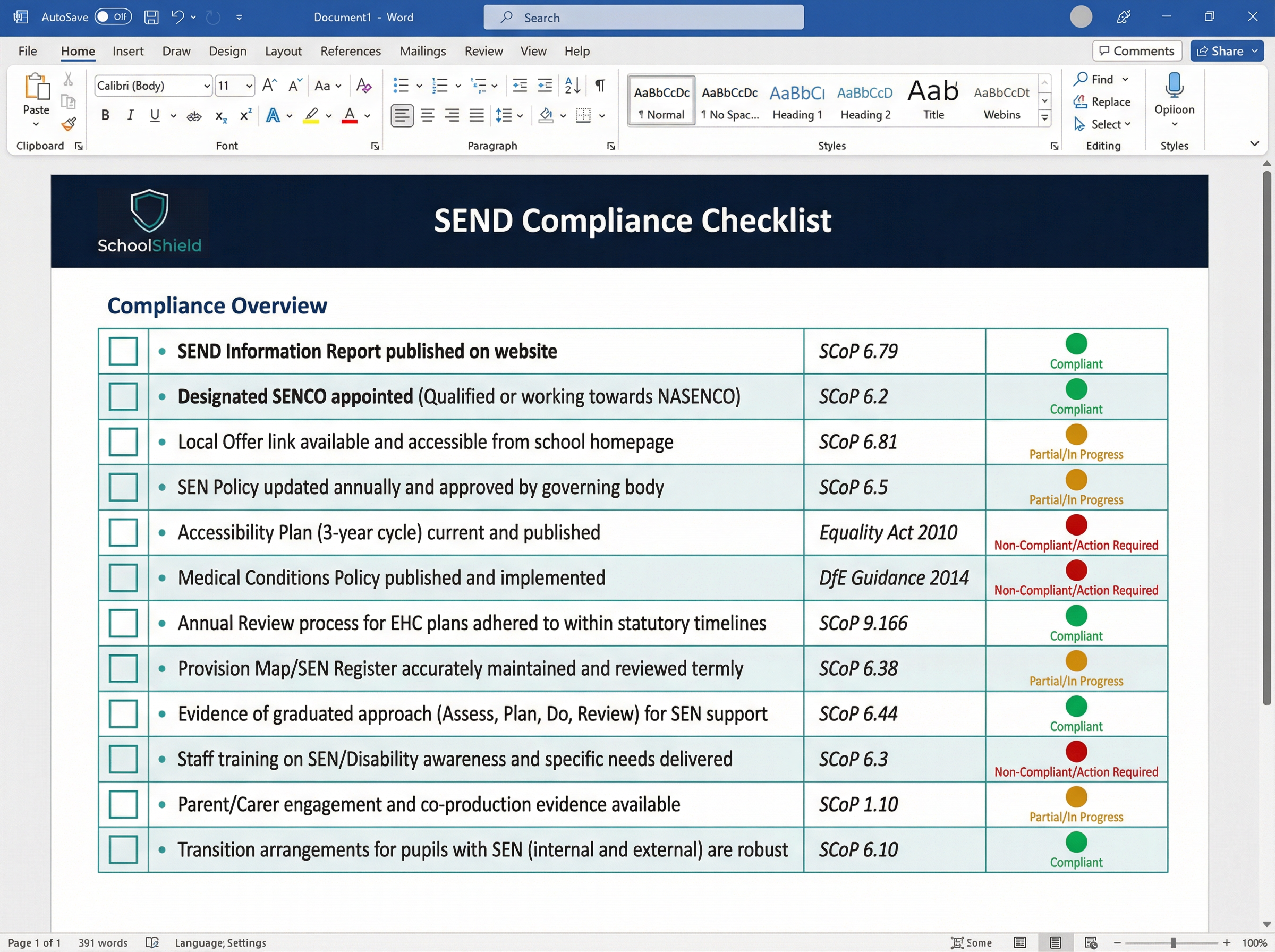
Task: Clear all formatting
Action: [363, 86]
